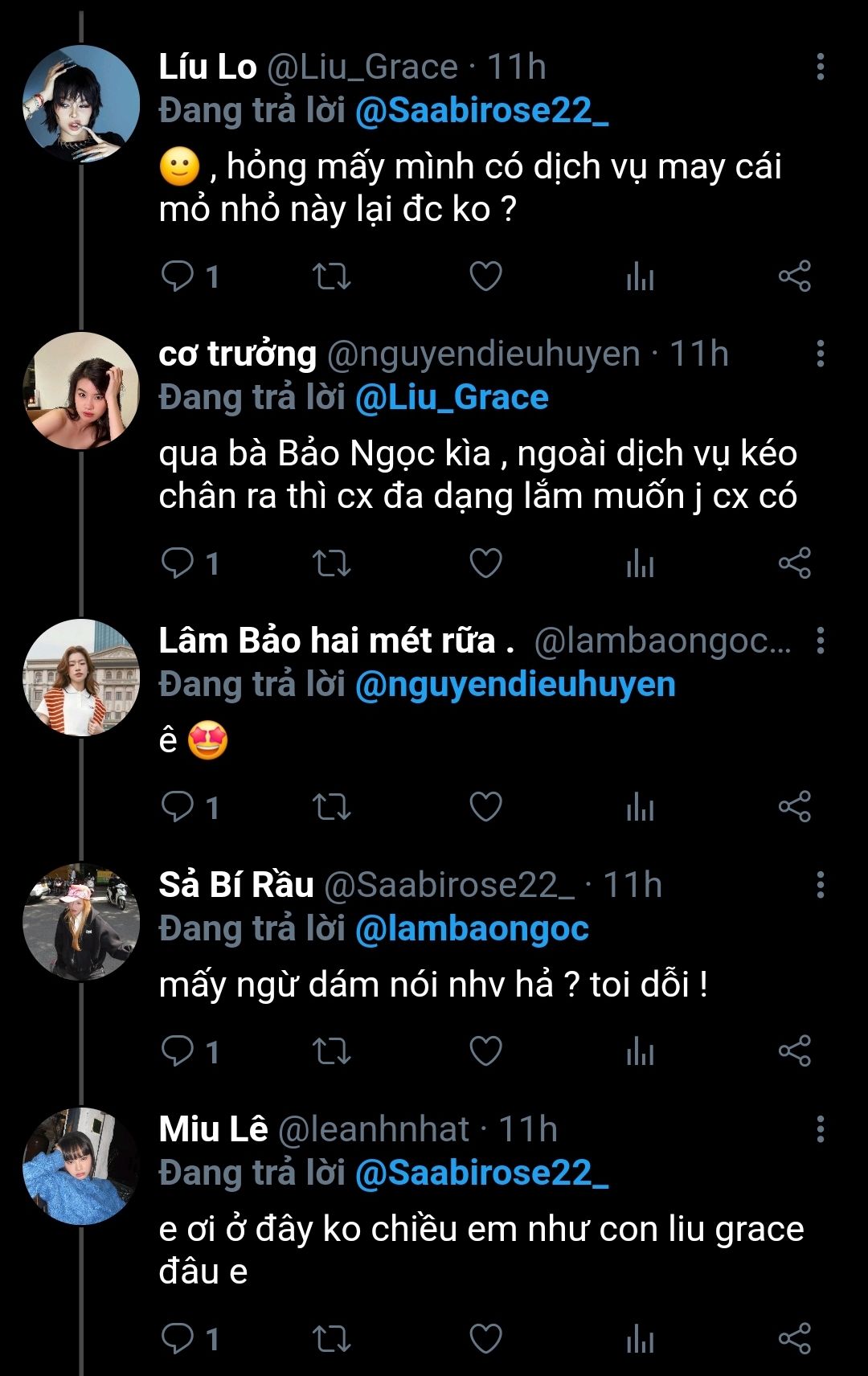Open more options on cơ trưởng's tweet
The width and height of the screenshot is (868, 1376).
(x=820, y=354)
